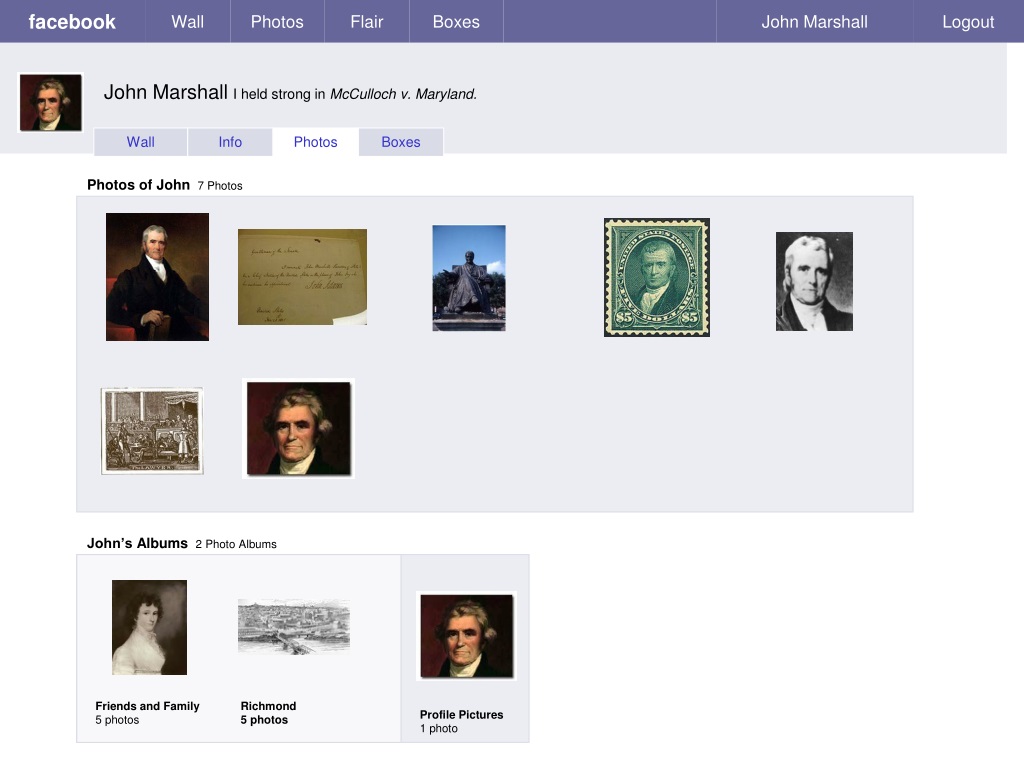
Task: Click John Marshall in the top bar
Action: click(x=814, y=22)
